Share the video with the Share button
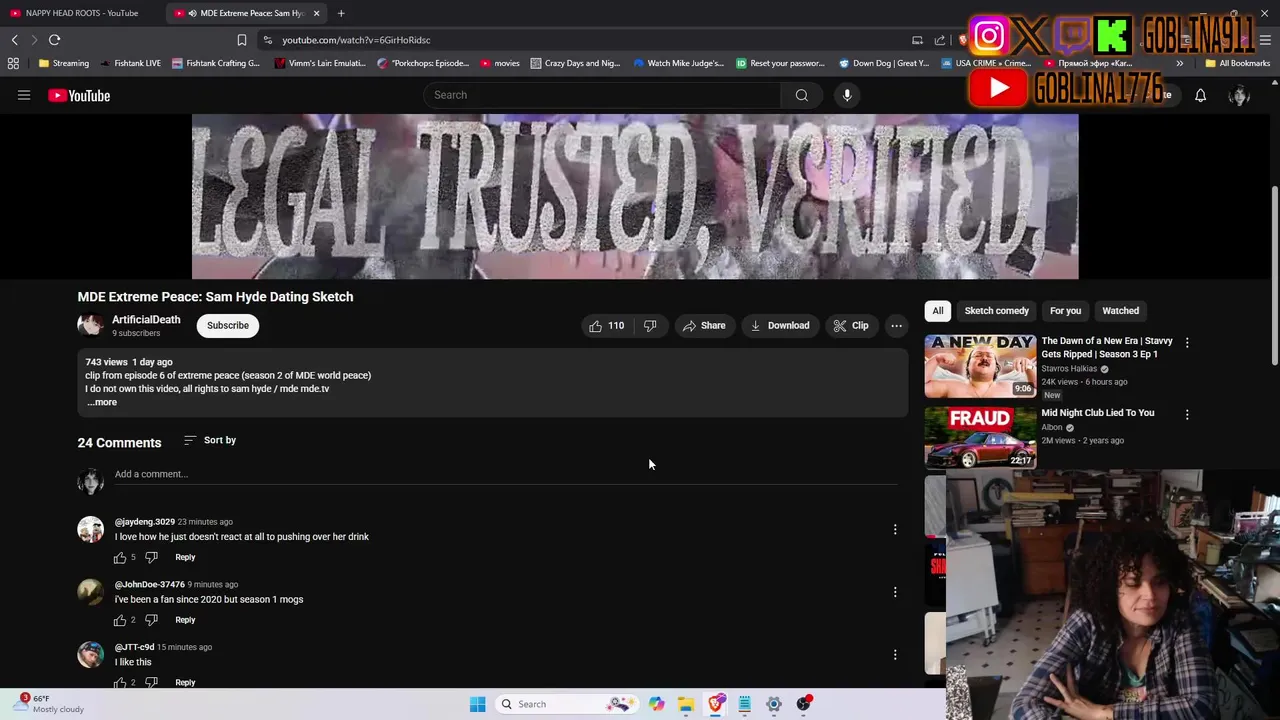The image size is (1280, 720). click(x=704, y=325)
